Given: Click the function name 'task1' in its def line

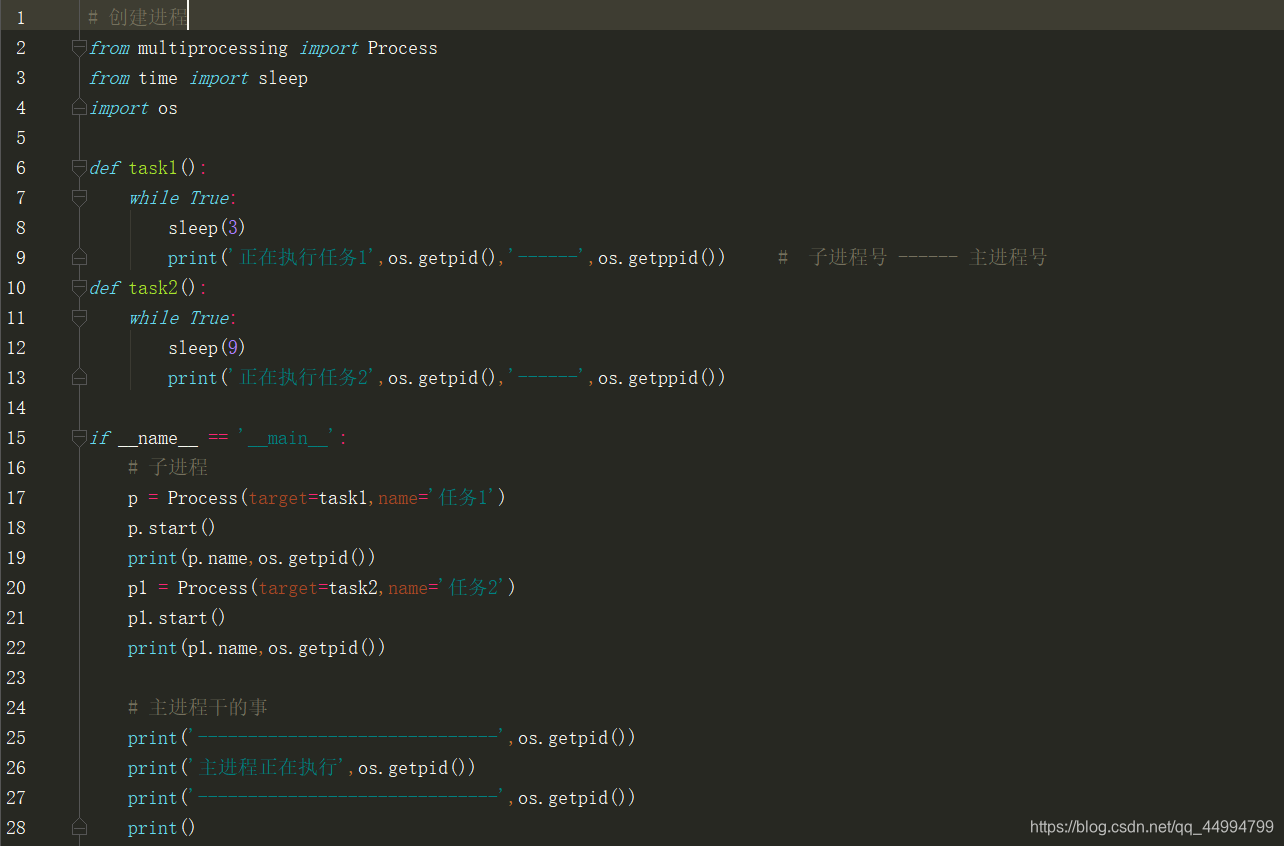Looking at the screenshot, I should 153,168.
